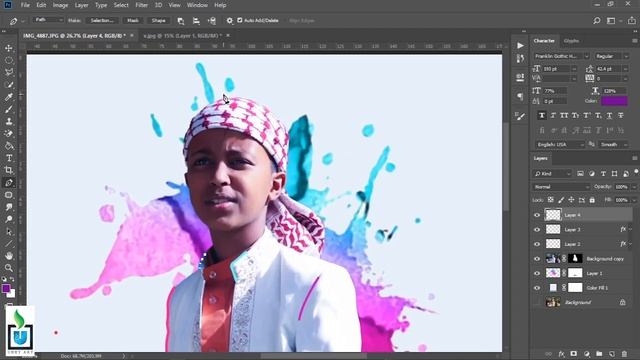
Task: Expand Layer 2 effects arrow
Action: click(x=631, y=244)
